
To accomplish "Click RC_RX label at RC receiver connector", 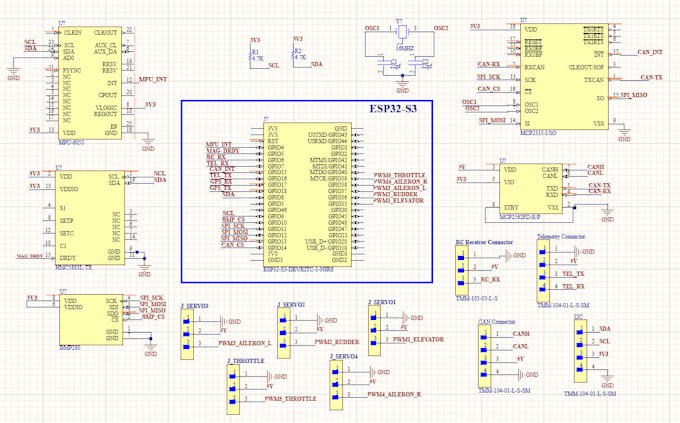I will [490, 279].
